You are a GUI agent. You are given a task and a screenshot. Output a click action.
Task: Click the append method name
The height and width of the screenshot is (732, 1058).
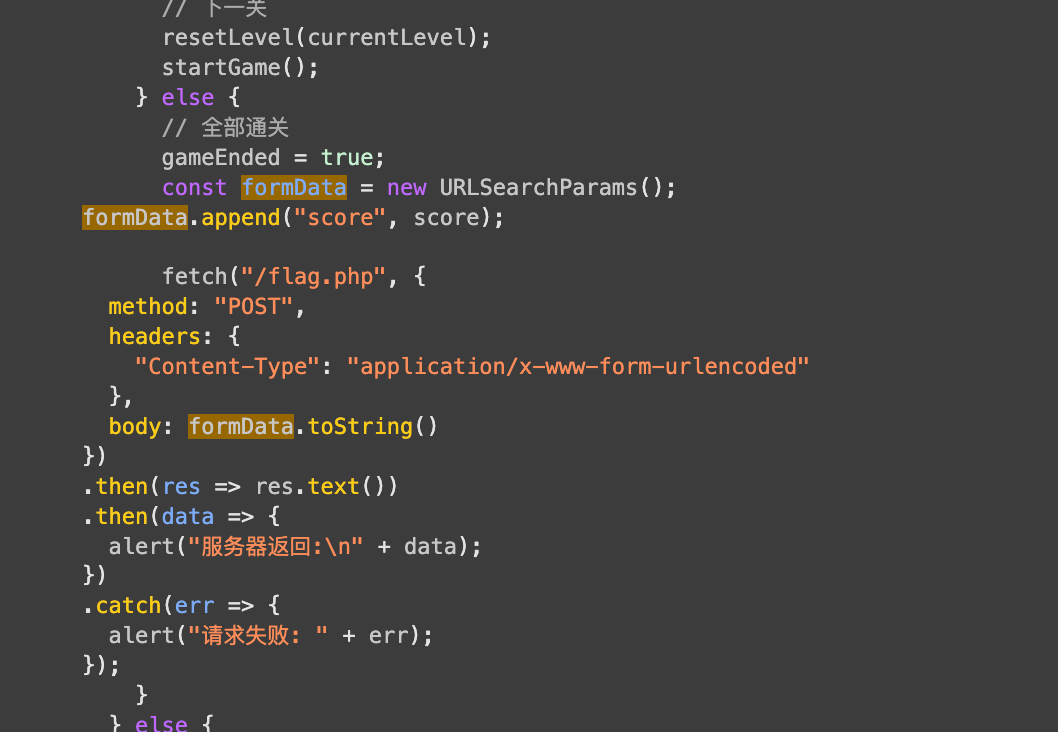(241, 218)
